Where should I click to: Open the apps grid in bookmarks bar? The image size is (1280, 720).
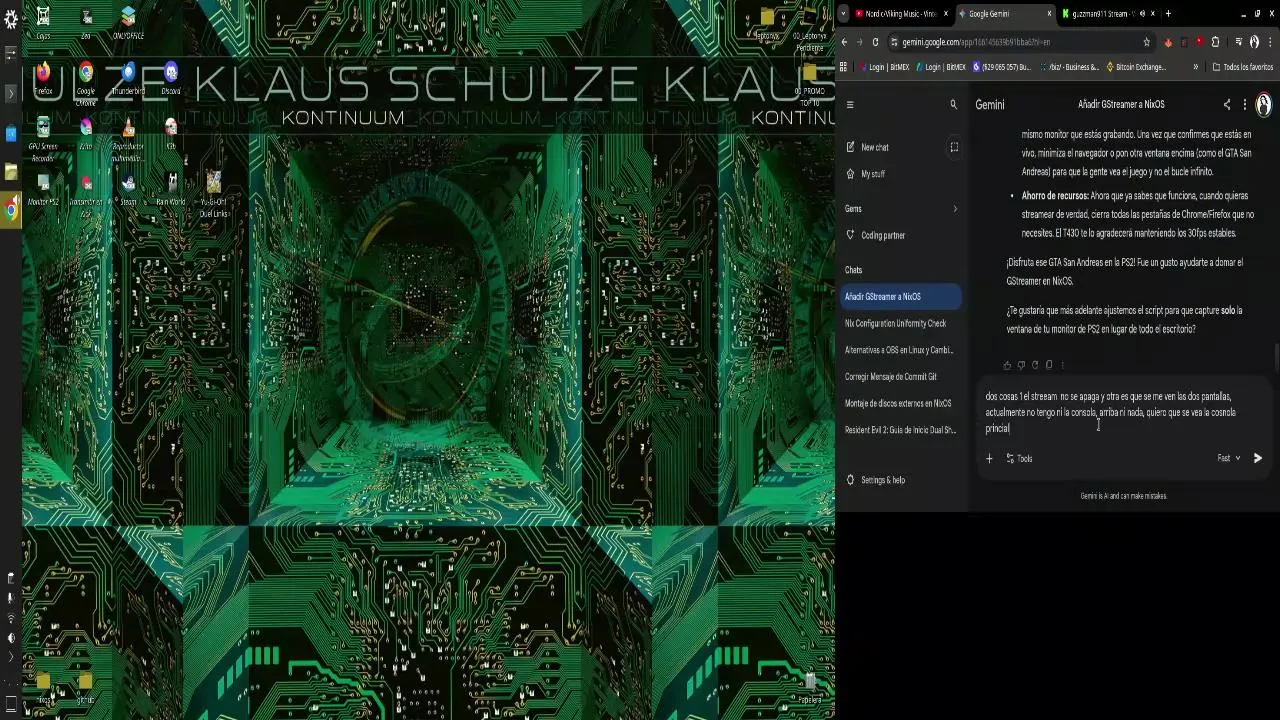coord(844,67)
